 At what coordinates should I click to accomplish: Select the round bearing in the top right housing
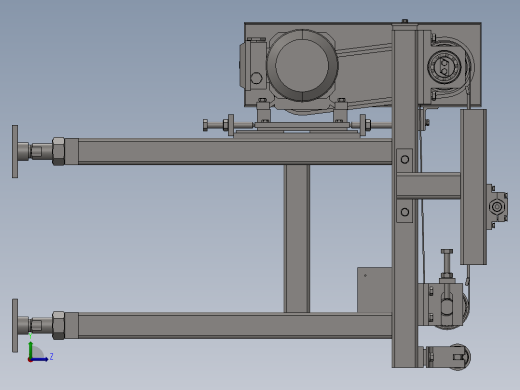[x=444, y=67]
